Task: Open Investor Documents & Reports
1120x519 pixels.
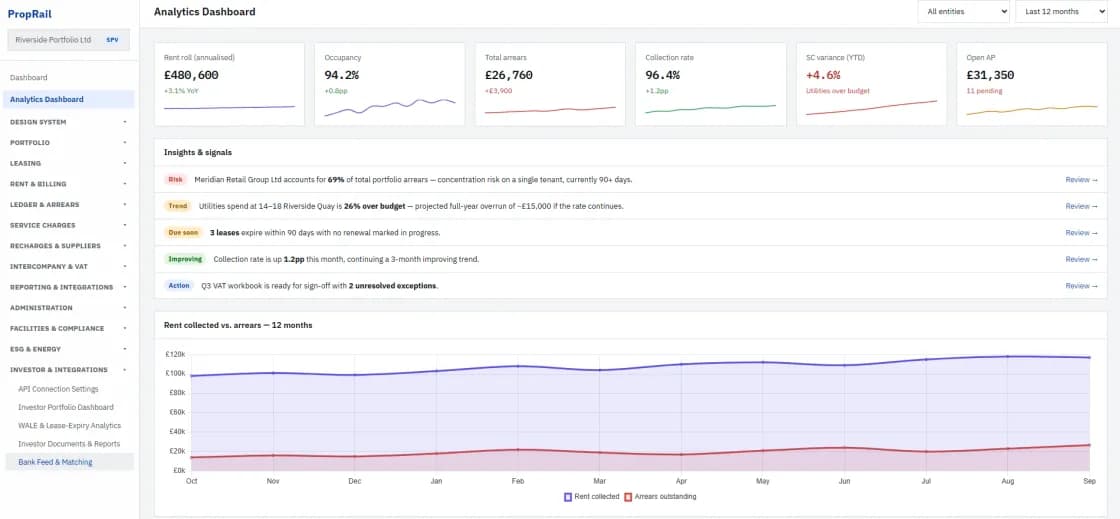Action: [69, 444]
